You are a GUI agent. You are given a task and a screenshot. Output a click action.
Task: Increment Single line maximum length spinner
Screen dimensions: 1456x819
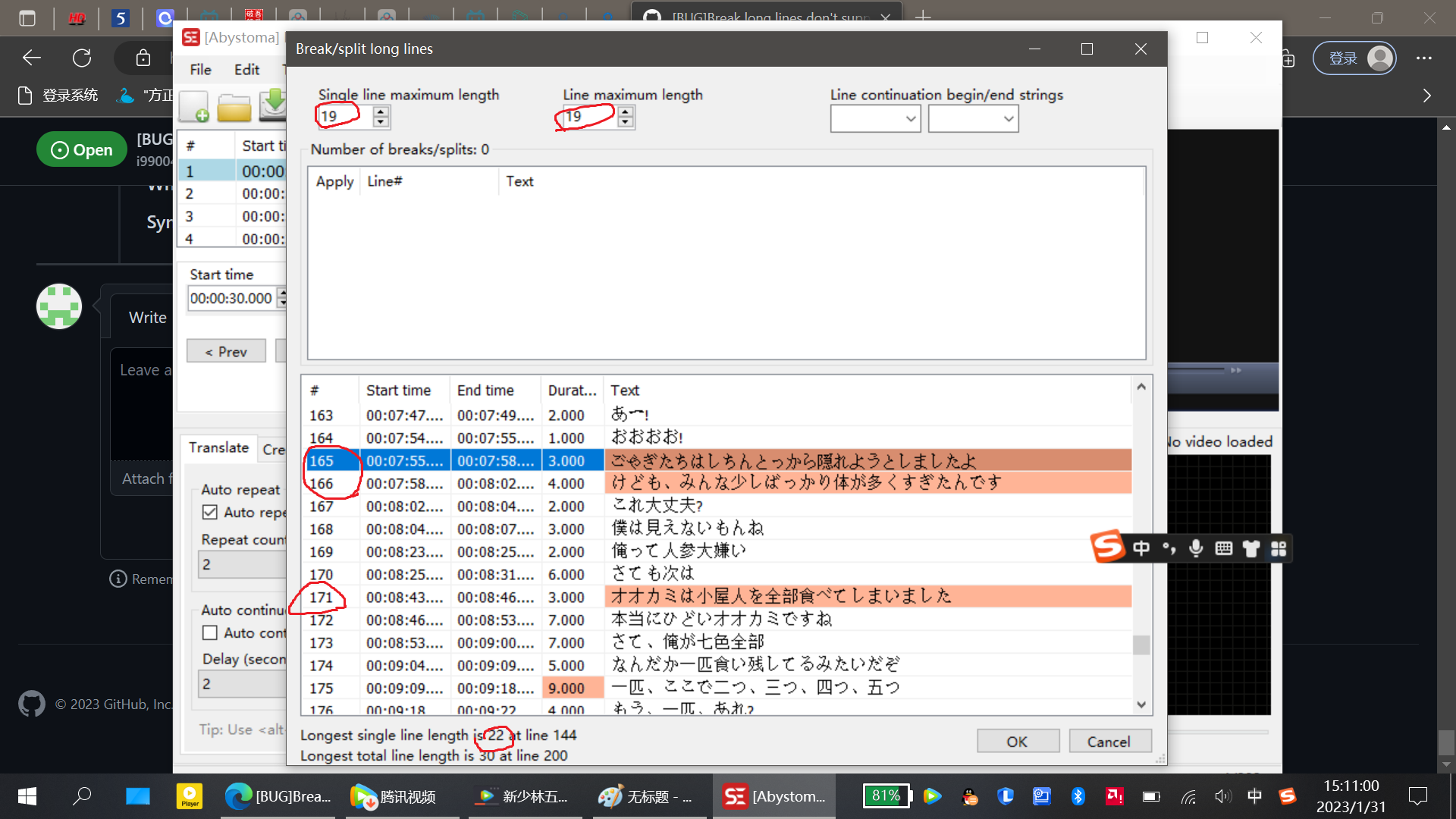point(379,111)
